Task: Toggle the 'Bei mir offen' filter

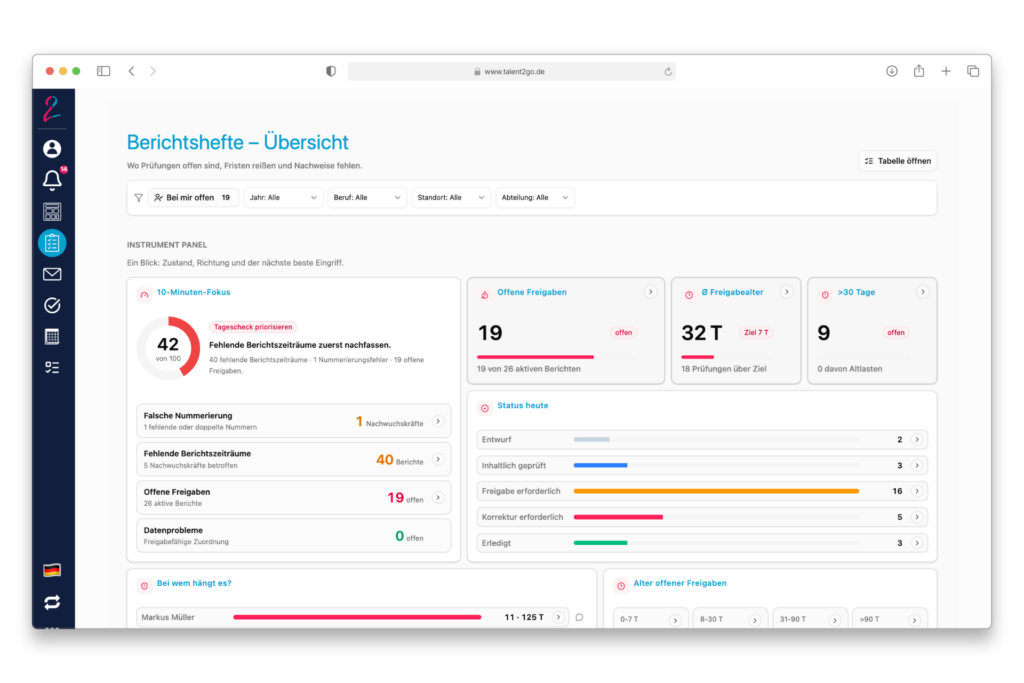Action: click(193, 197)
